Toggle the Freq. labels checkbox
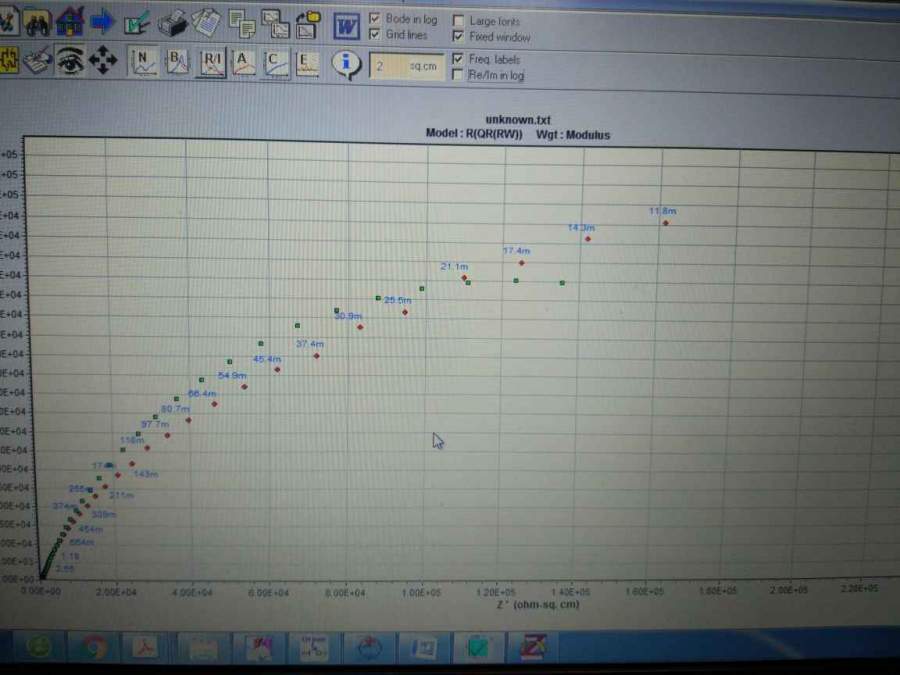Image resolution: width=900 pixels, height=675 pixels. tap(457, 59)
